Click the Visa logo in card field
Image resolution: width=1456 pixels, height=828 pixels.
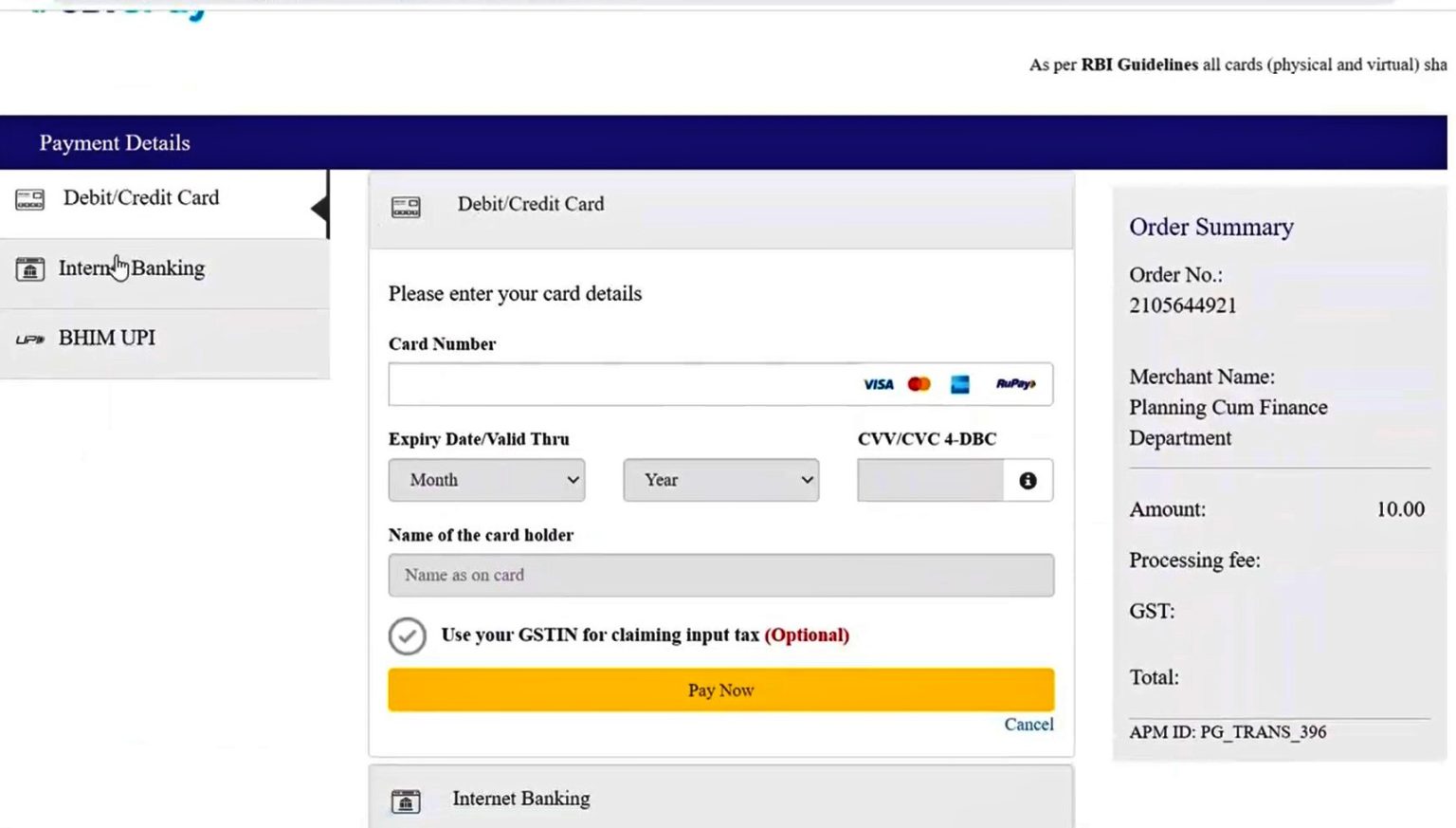tap(878, 384)
